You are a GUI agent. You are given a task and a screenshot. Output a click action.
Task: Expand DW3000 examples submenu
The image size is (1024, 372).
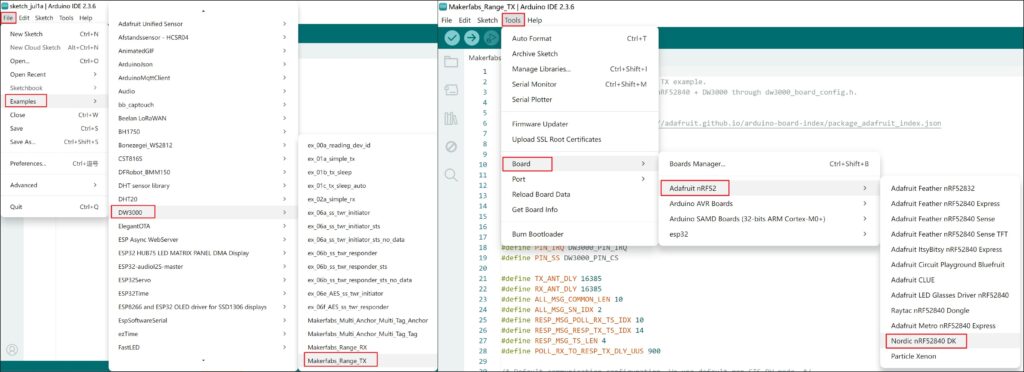(x=202, y=212)
